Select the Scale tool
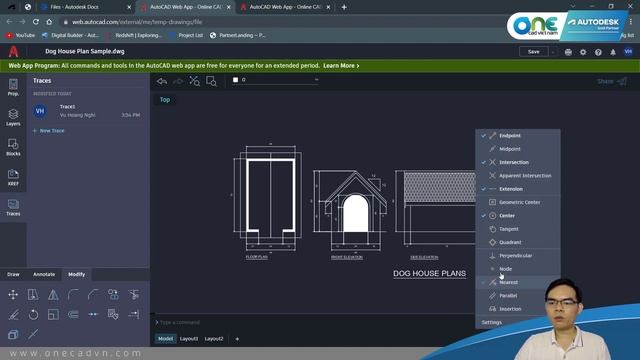This screenshot has width=640, height=360. point(53,314)
